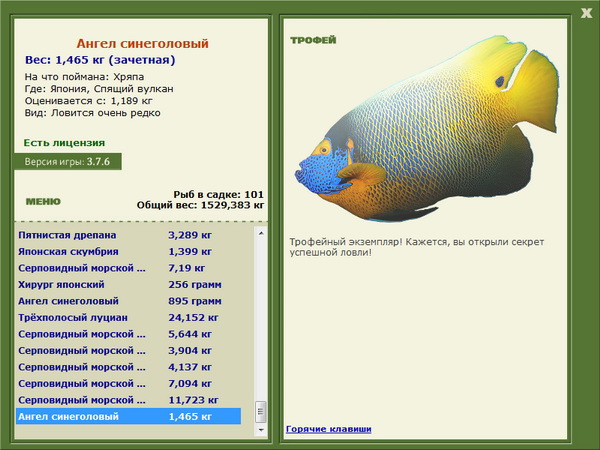Select Хирург японский 256 грамм entry
Screen dimensions: 600x450
pyautogui.click(x=129, y=284)
